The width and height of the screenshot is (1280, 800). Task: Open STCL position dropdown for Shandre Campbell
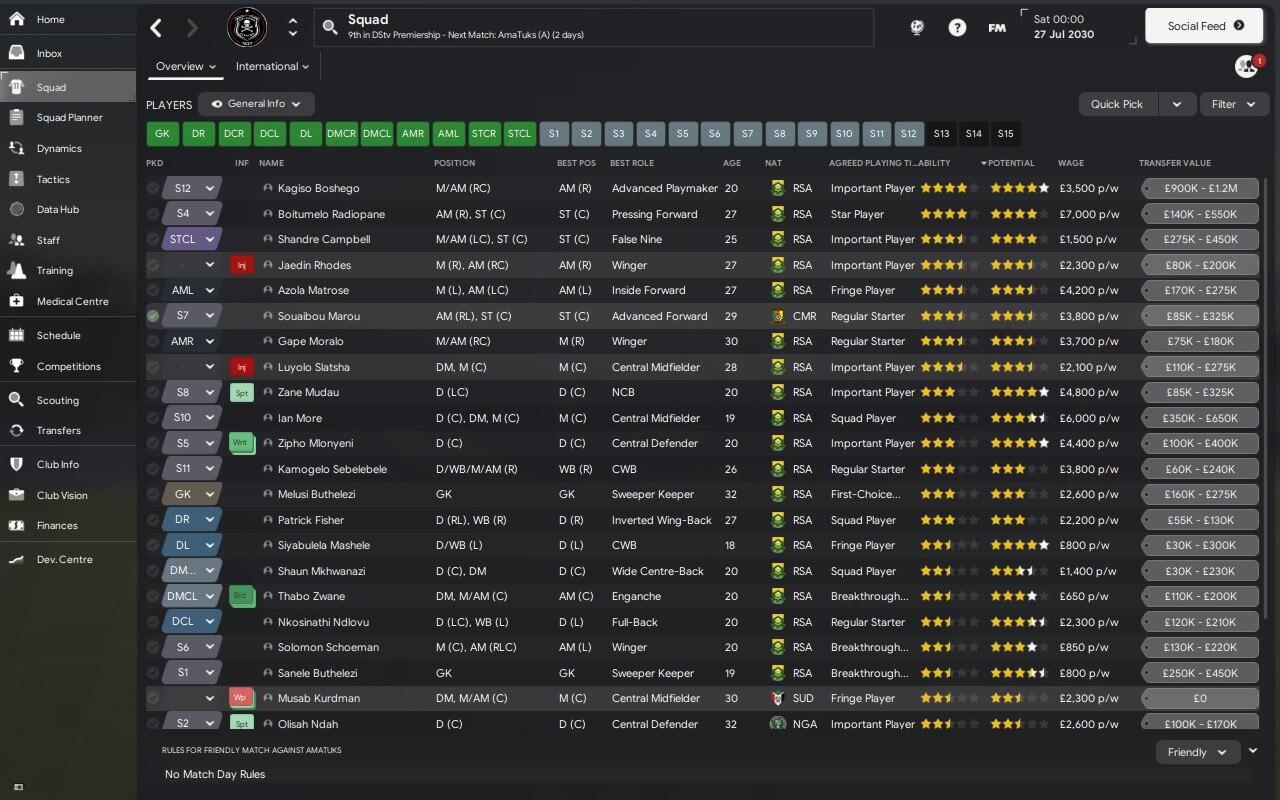(192, 239)
